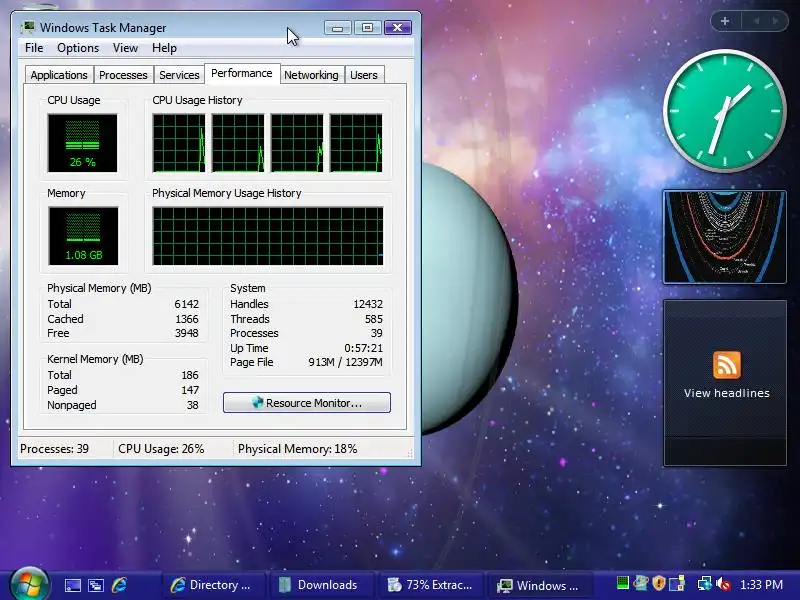The image size is (800, 600).
Task: Click the green analog clock gadget
Action: click(724, 111)
